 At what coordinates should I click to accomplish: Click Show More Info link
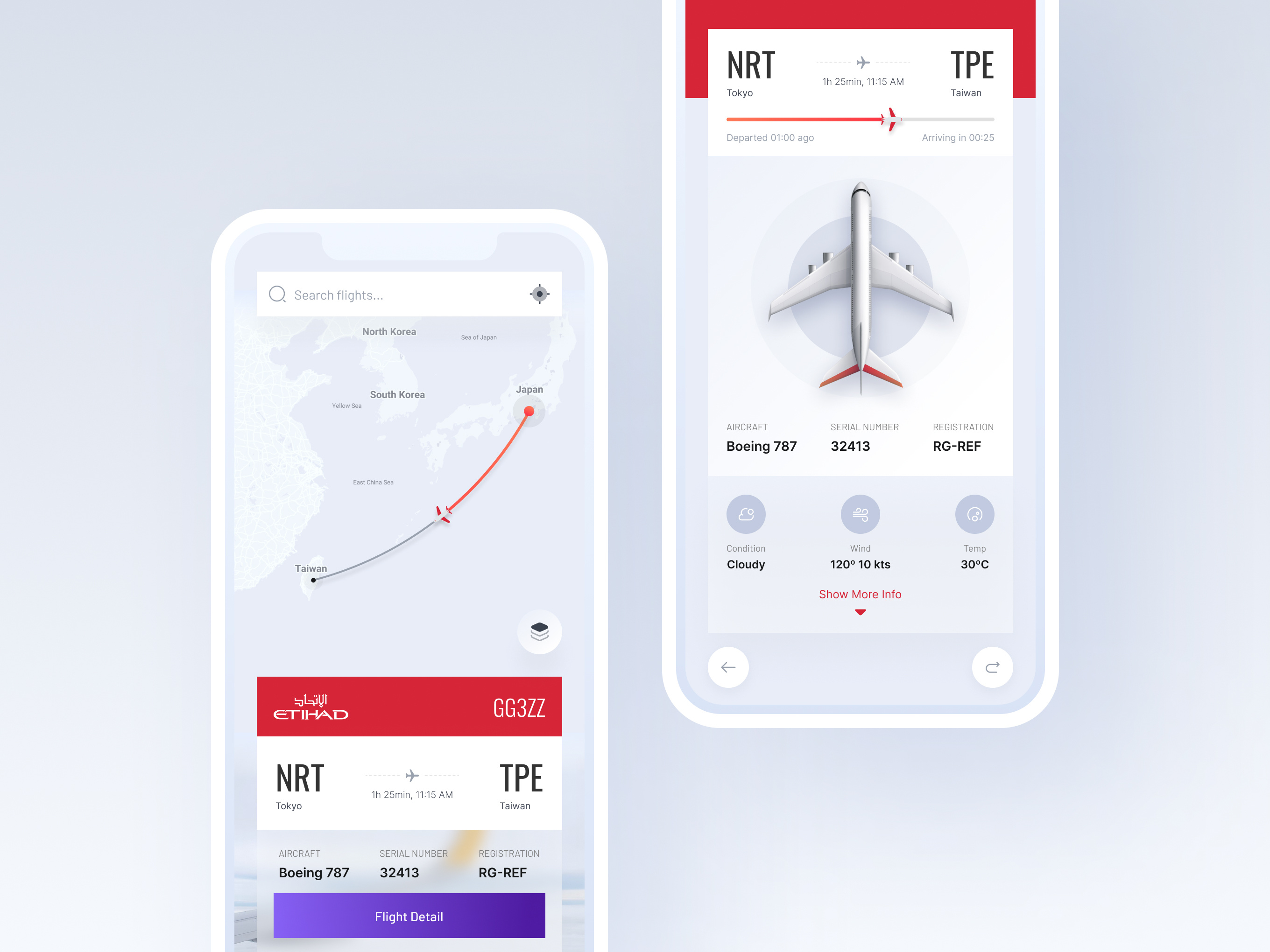[x=860, y=595]
